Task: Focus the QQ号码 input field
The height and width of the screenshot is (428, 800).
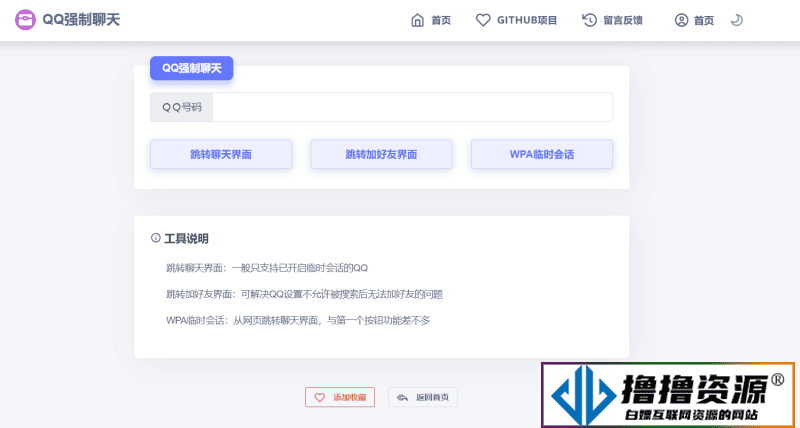Action: pyautogui.click(x=412, y=107)
